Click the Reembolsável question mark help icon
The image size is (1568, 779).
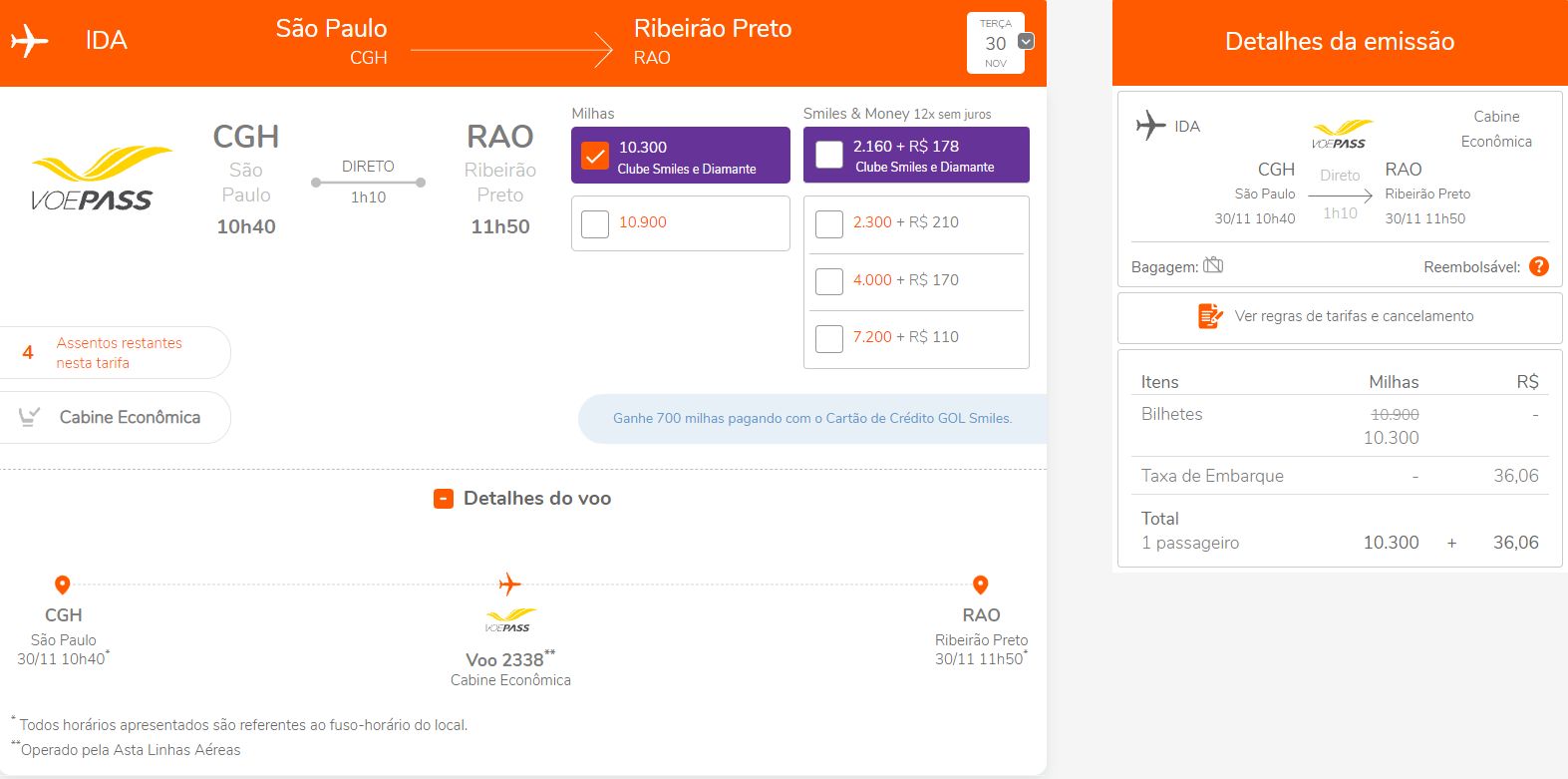click(x=1539, y=266)
